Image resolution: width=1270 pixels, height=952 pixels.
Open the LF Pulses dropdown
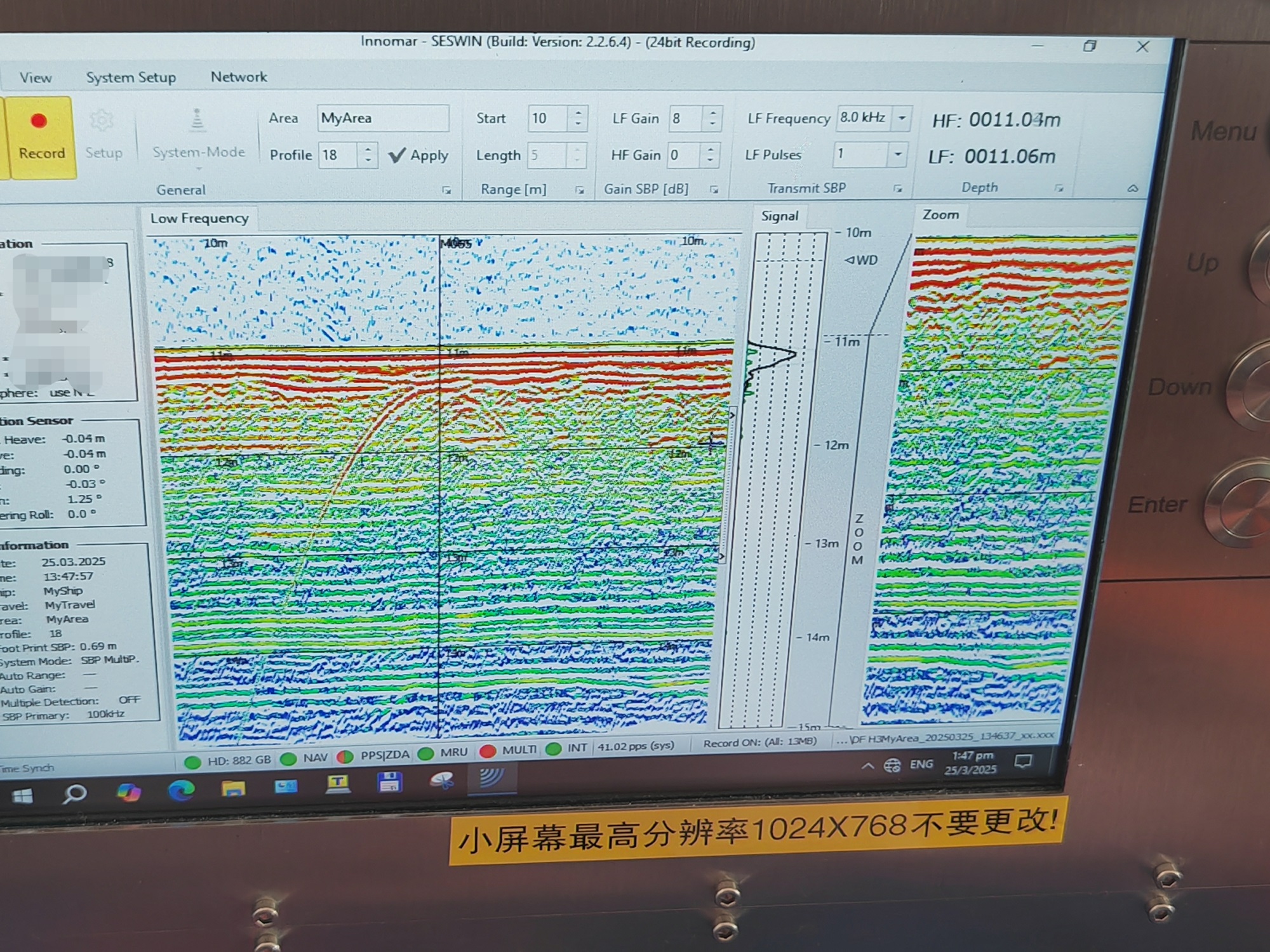(x=897, y=154)
